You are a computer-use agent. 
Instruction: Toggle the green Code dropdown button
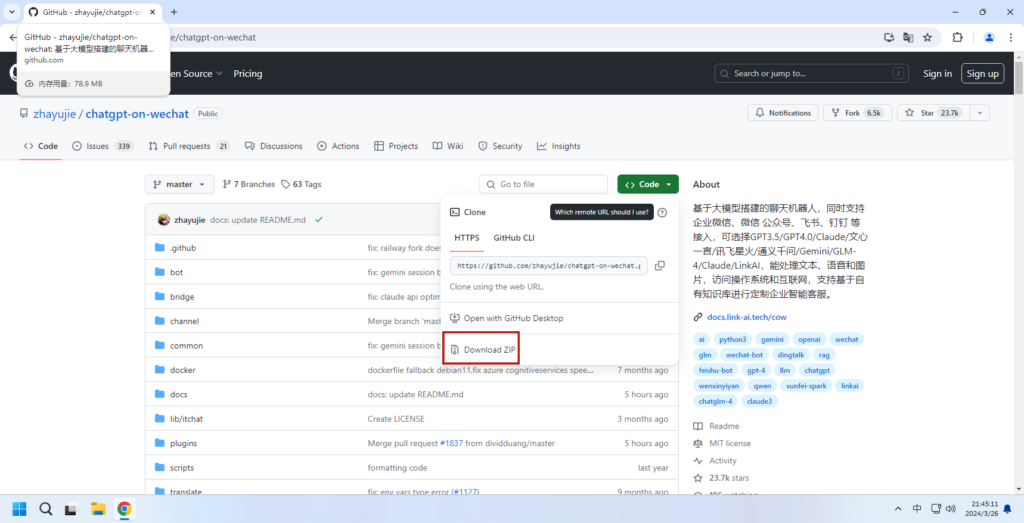click(x=648, y=184)
